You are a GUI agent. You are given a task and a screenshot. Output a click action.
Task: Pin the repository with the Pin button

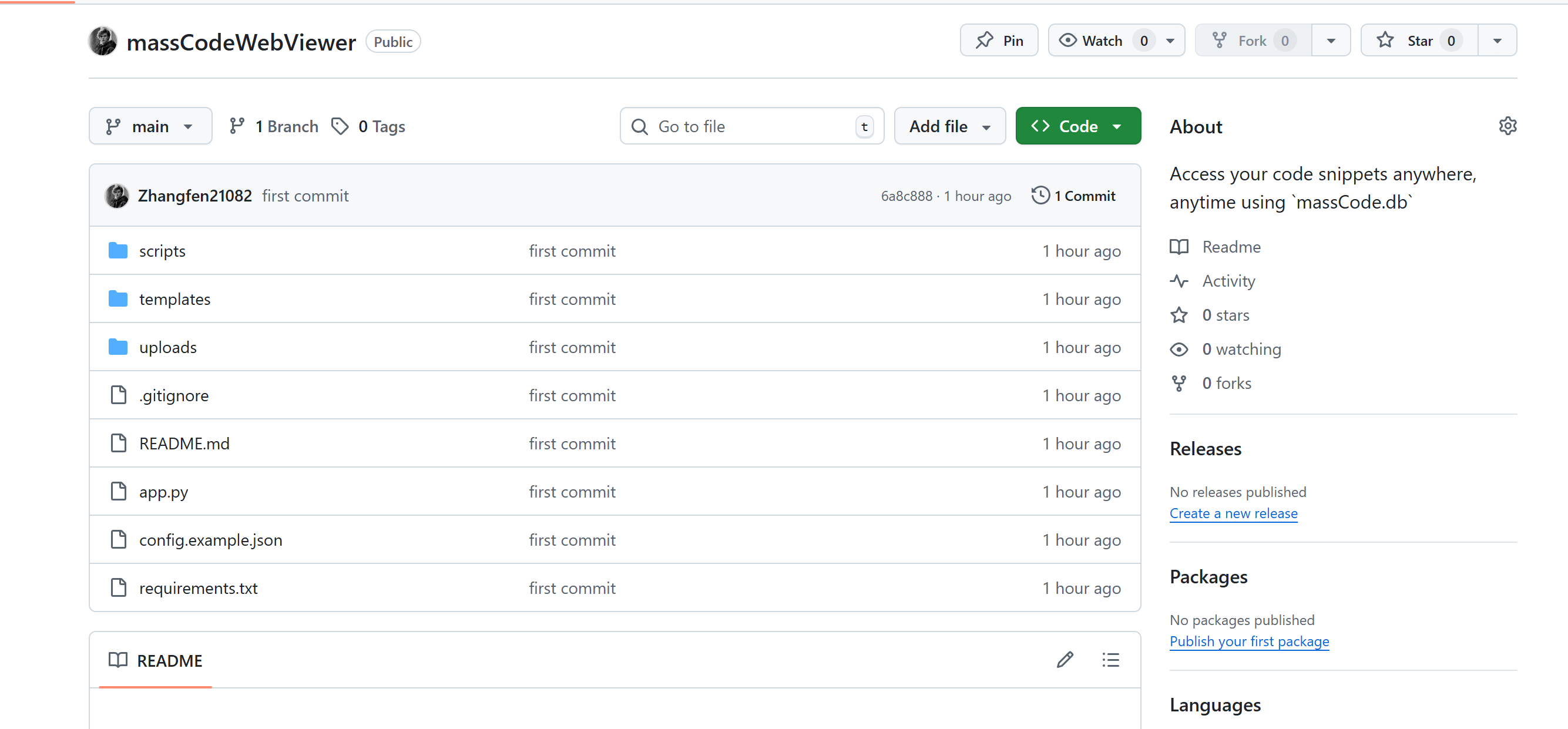coord(999,41)
